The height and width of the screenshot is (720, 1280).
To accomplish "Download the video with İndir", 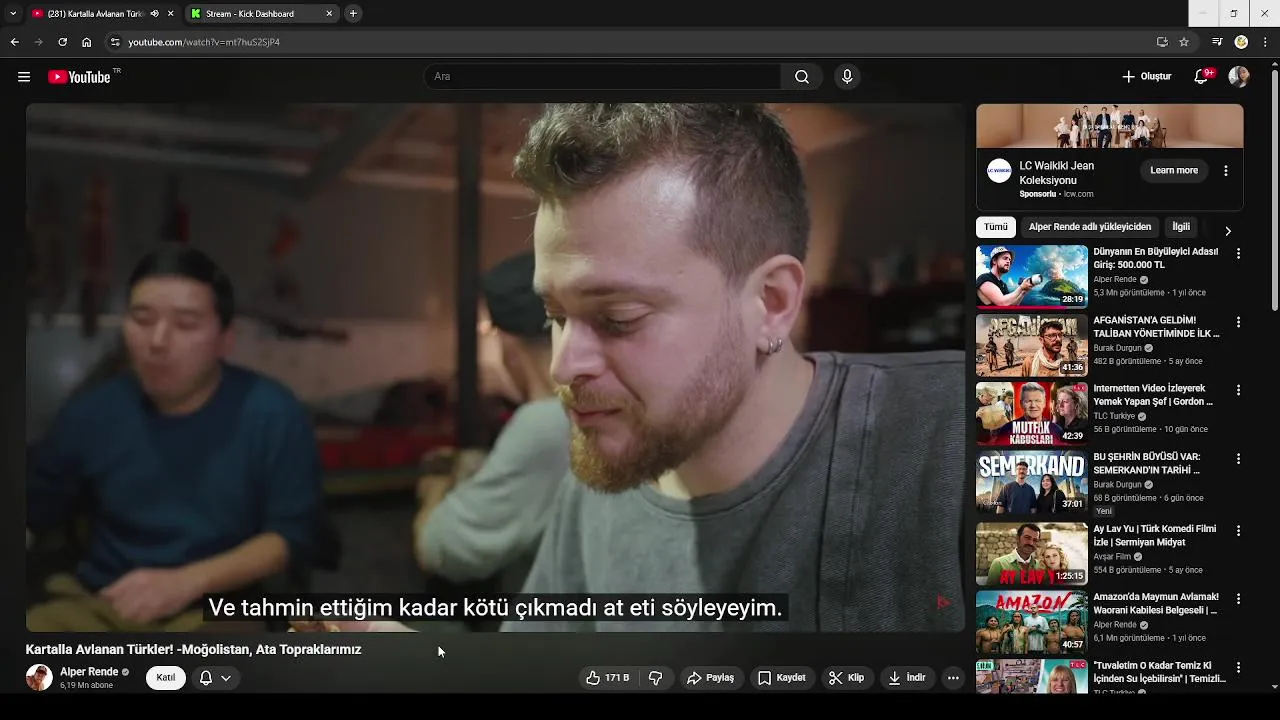I will 907,678.
